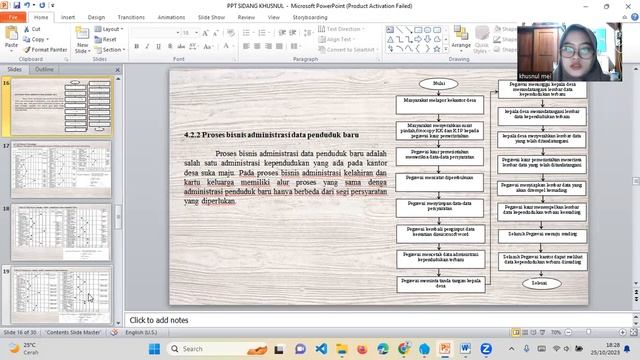Zoom in with plus button

point(622,333)
